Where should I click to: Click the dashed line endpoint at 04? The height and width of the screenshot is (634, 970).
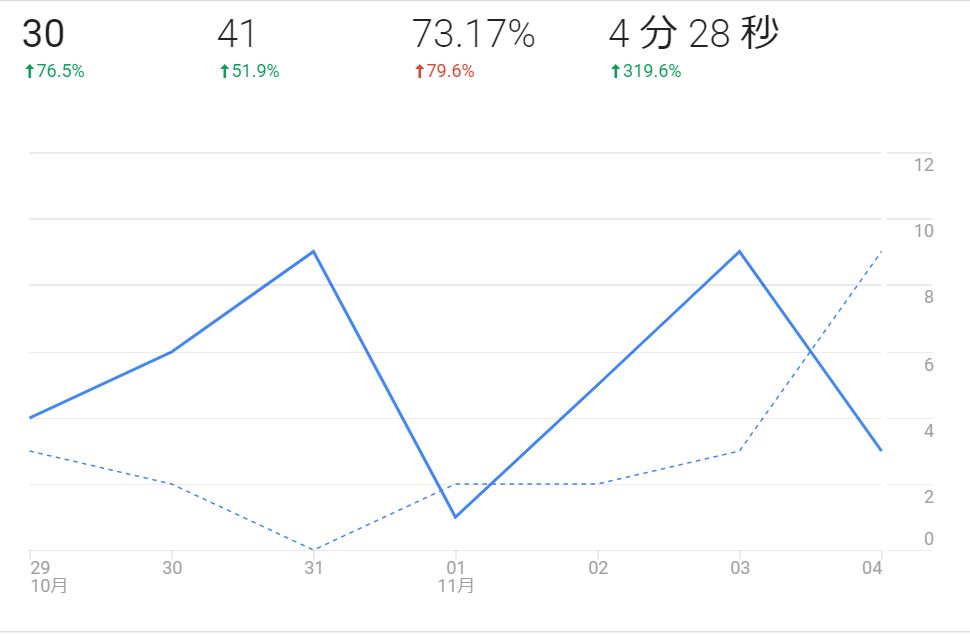click(x=880, y=252)
